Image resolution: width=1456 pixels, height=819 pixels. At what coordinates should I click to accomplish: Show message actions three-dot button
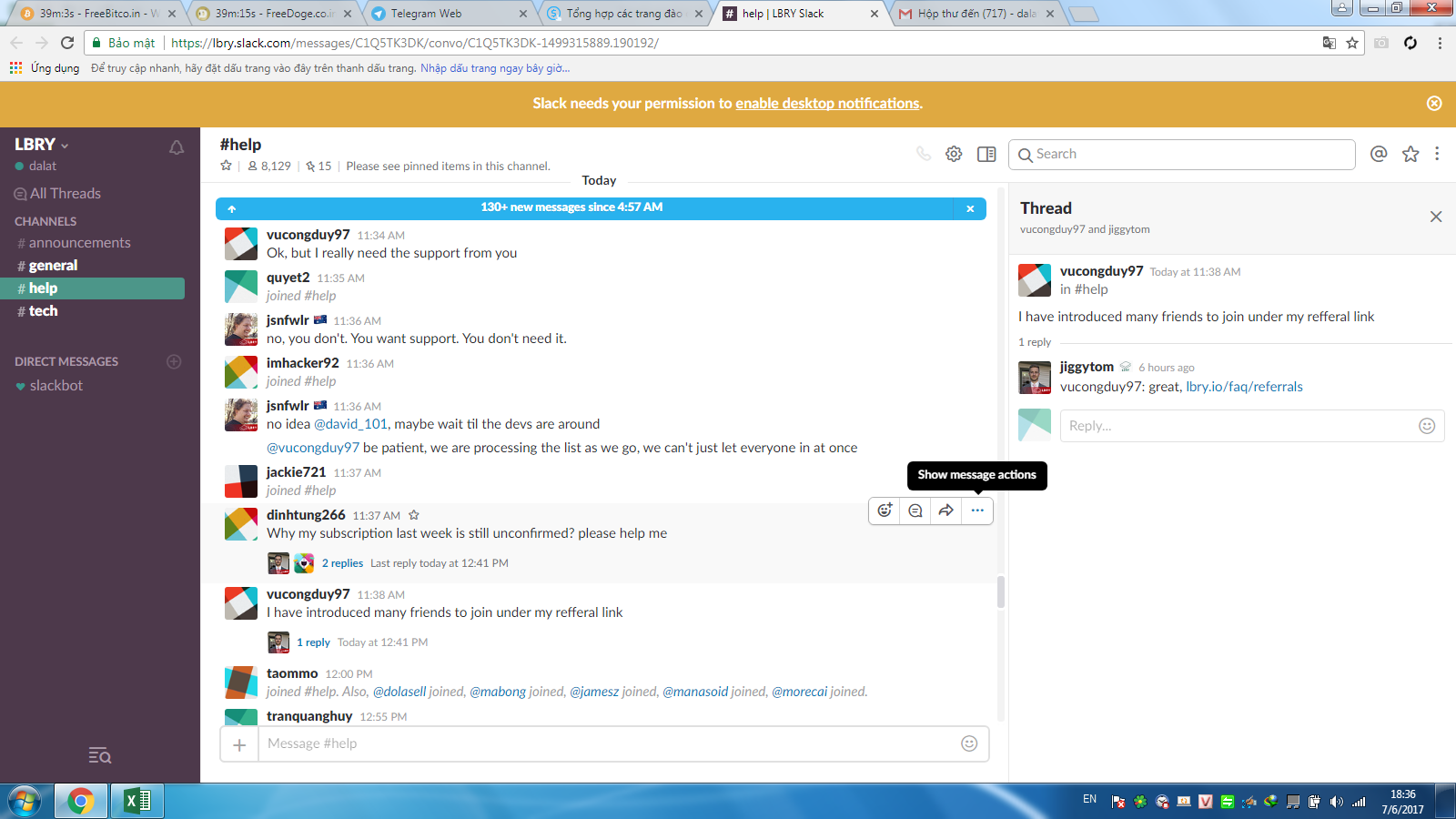(x=977, y=511)
